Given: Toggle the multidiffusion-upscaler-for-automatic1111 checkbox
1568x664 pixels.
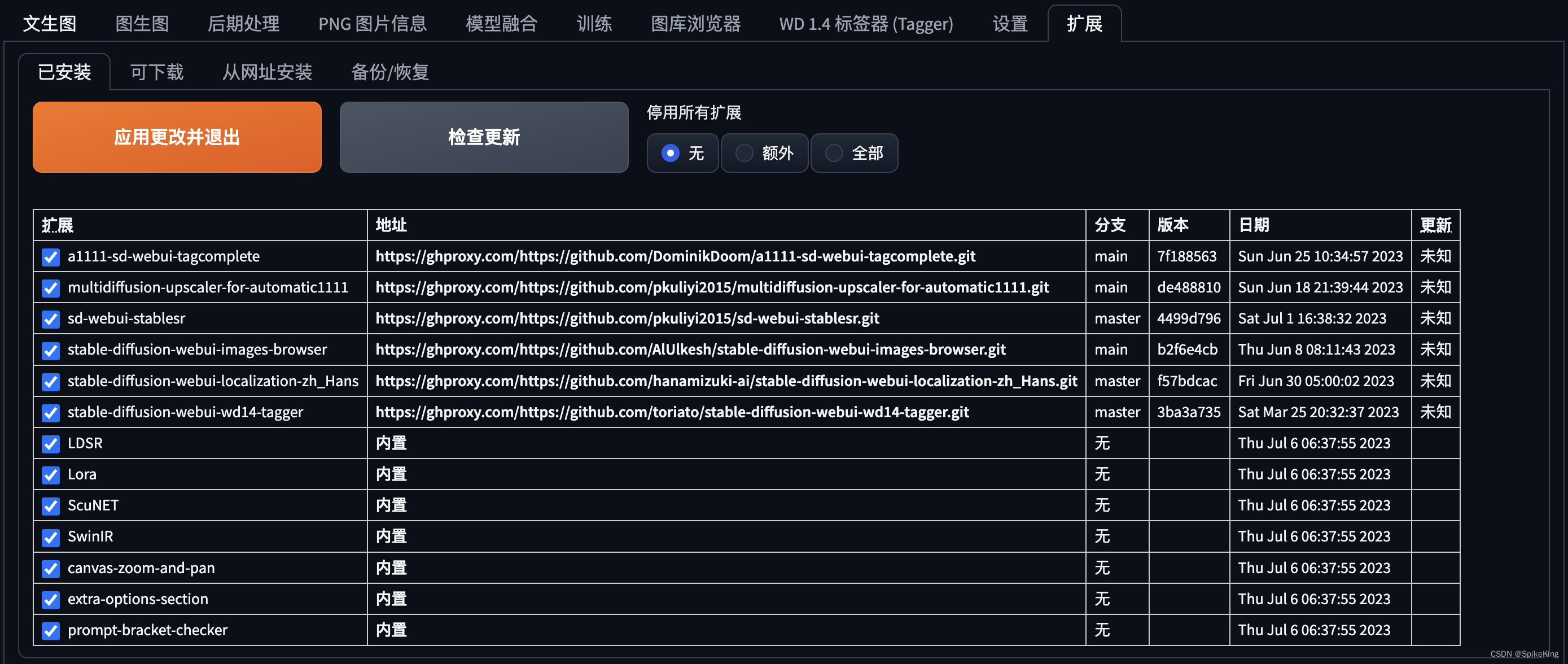Looking at the screenshot, I should 51,288.
